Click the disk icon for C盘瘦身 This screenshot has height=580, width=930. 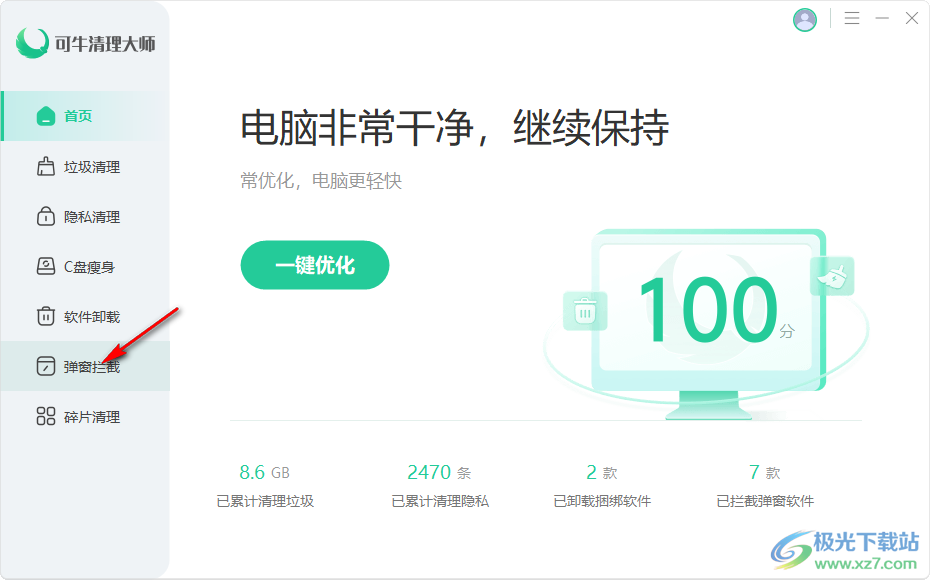tap(46, 267)
